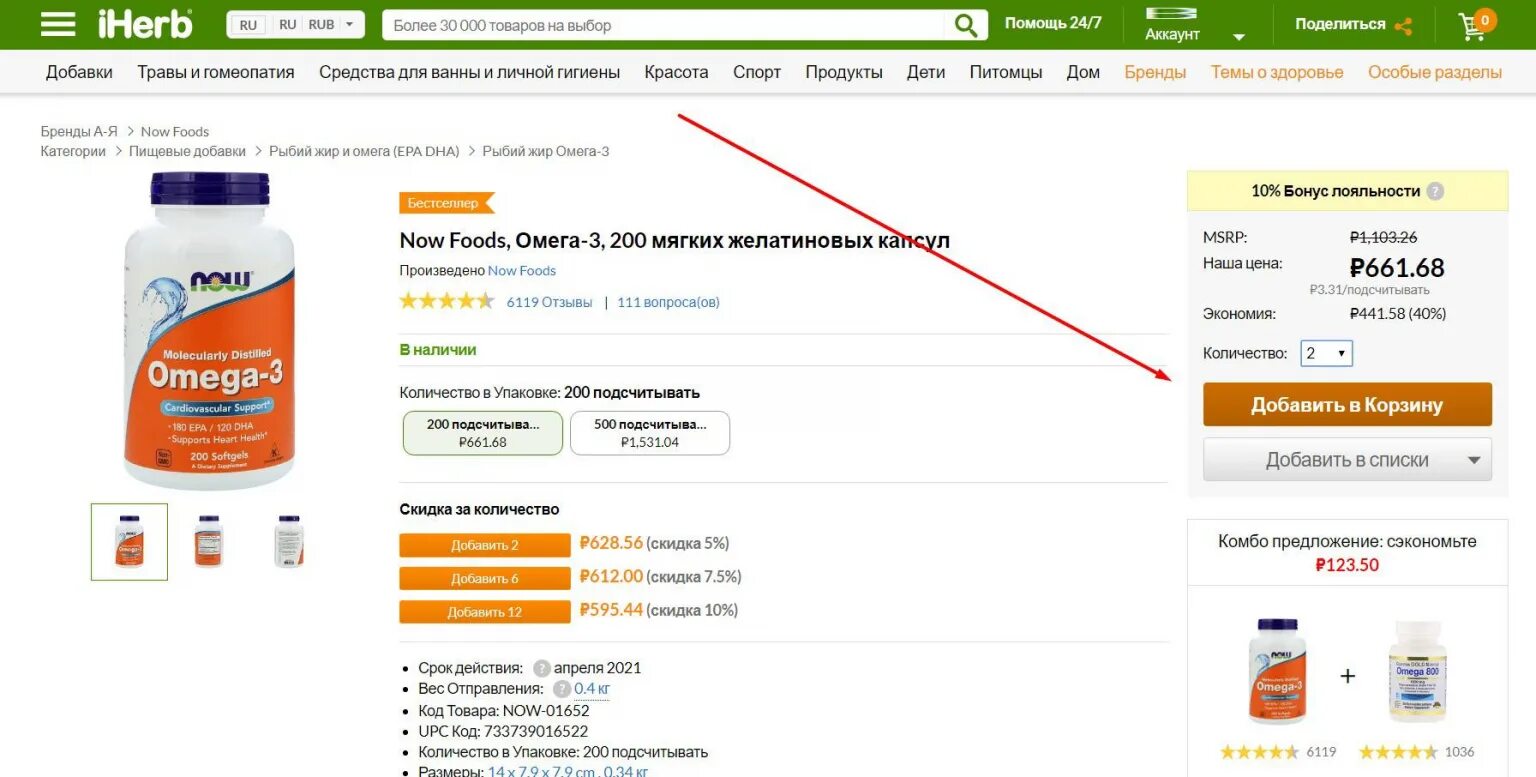Click Помощь 24/7 link

pos(1053,23)
